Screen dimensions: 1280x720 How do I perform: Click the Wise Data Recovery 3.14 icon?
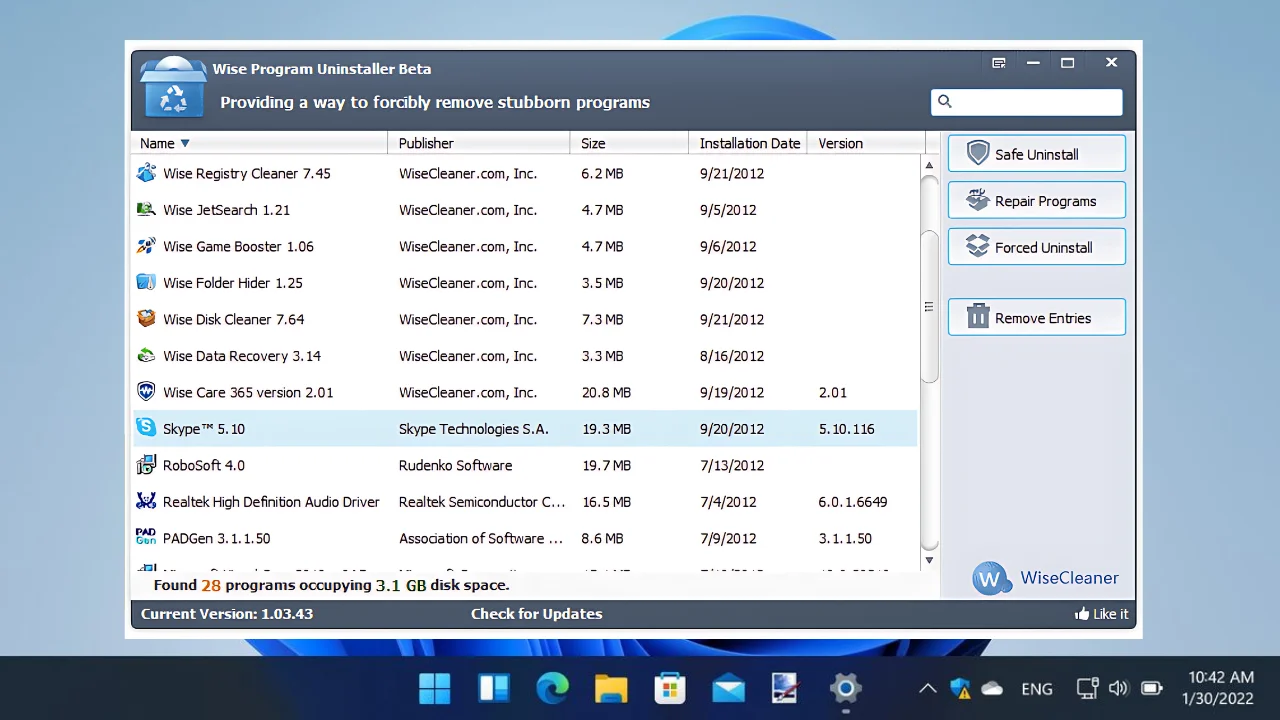click(x=146, y=356)
